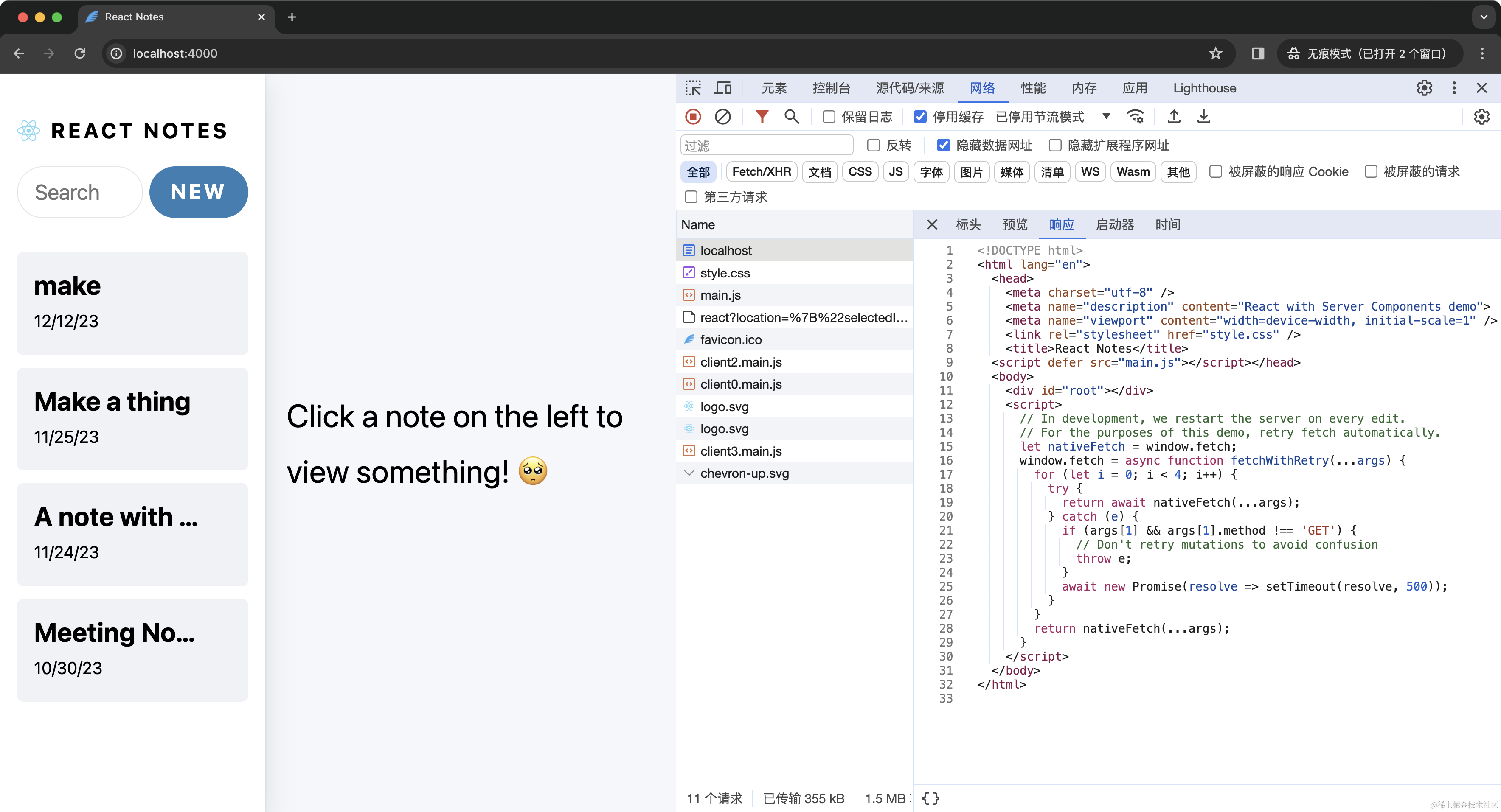Click the import HAR upload icon

coord(1174,117)
